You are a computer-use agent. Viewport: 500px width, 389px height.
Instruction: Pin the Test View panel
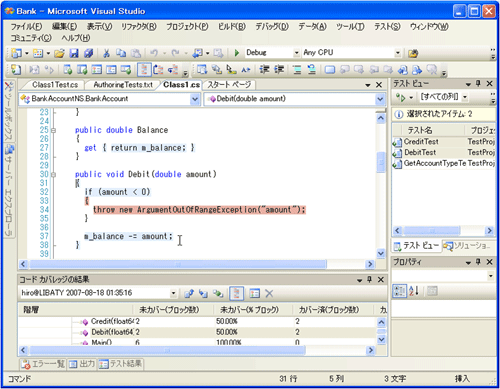(478, 83)
